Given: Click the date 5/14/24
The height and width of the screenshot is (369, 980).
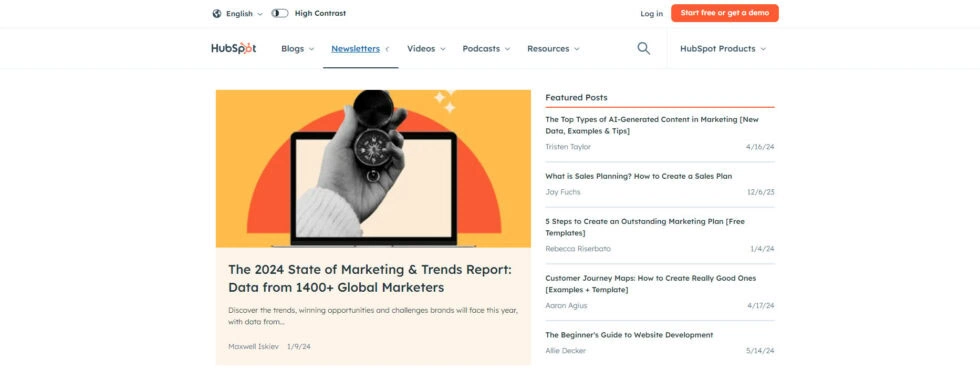Looking at the screenshot, I should [x=760, y=350].
